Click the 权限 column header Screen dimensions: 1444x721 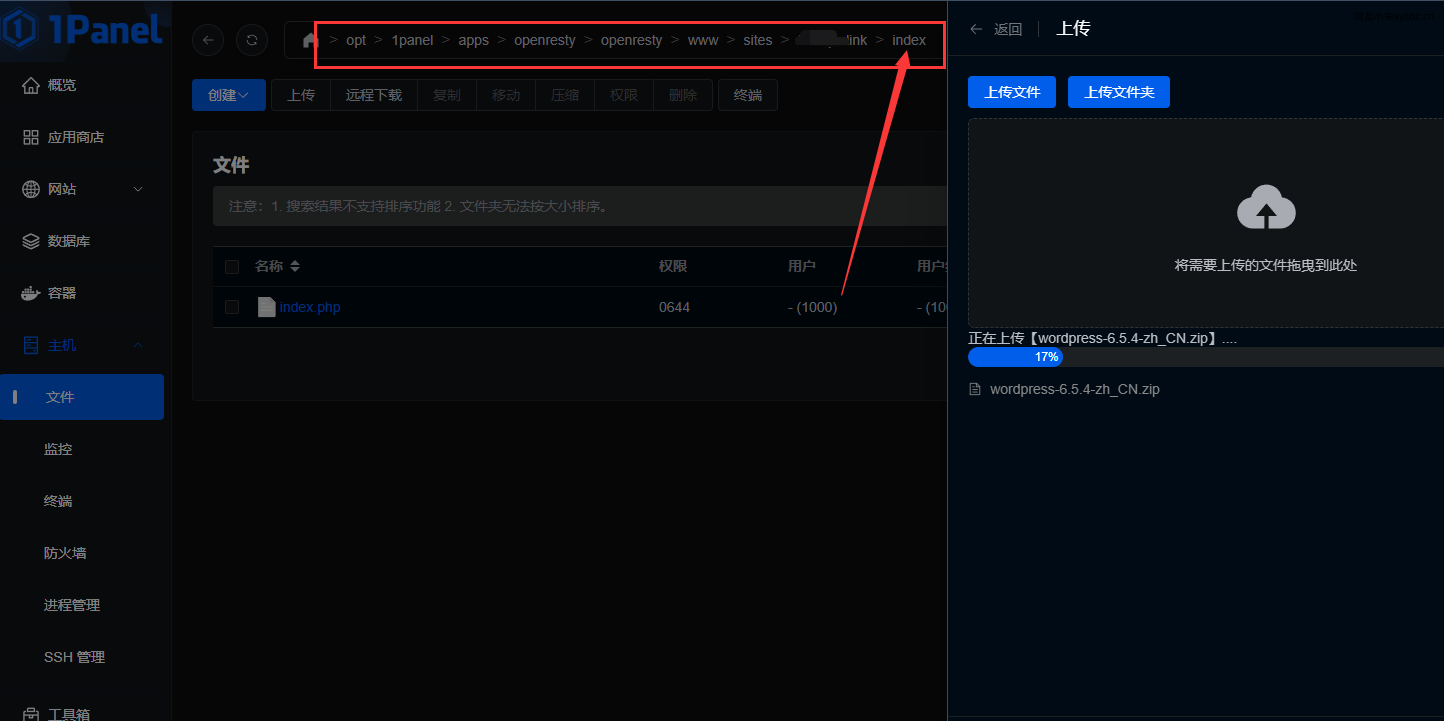[x=673, y=266]
